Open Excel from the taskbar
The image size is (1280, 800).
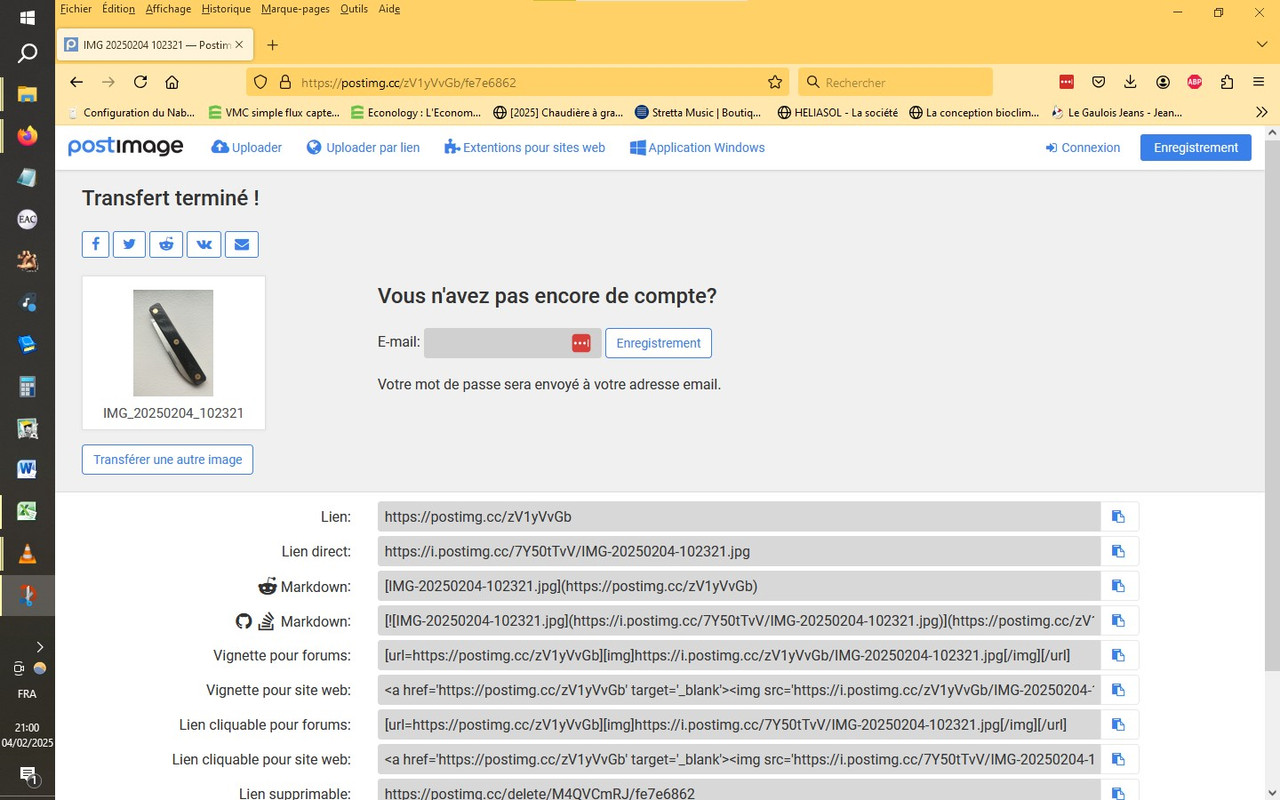[x=27, y=511]
